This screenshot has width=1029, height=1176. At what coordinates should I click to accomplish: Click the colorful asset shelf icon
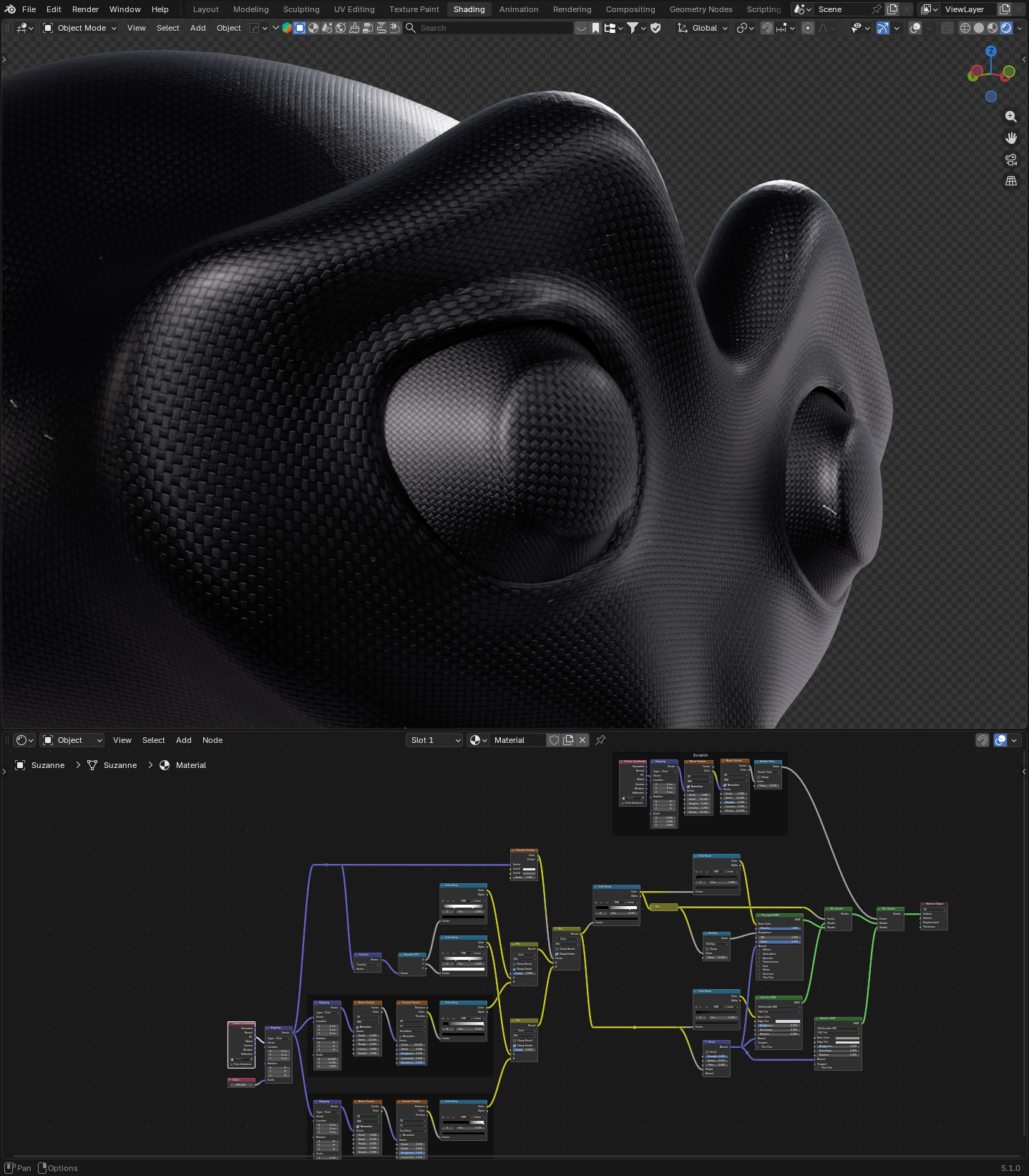click(x=287, y=28)
